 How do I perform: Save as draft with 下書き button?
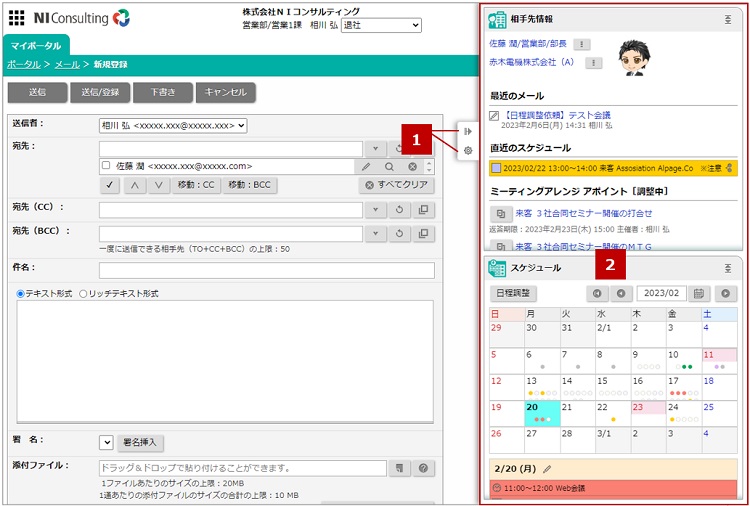(x=163, y=92)
